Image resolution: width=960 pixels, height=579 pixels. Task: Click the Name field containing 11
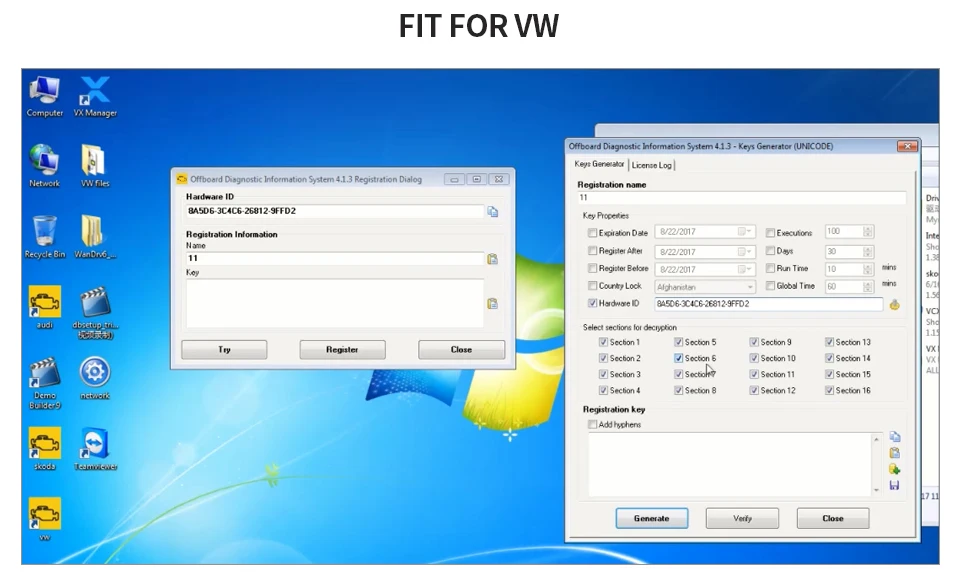pyautogui.click(x=334, y=258)
